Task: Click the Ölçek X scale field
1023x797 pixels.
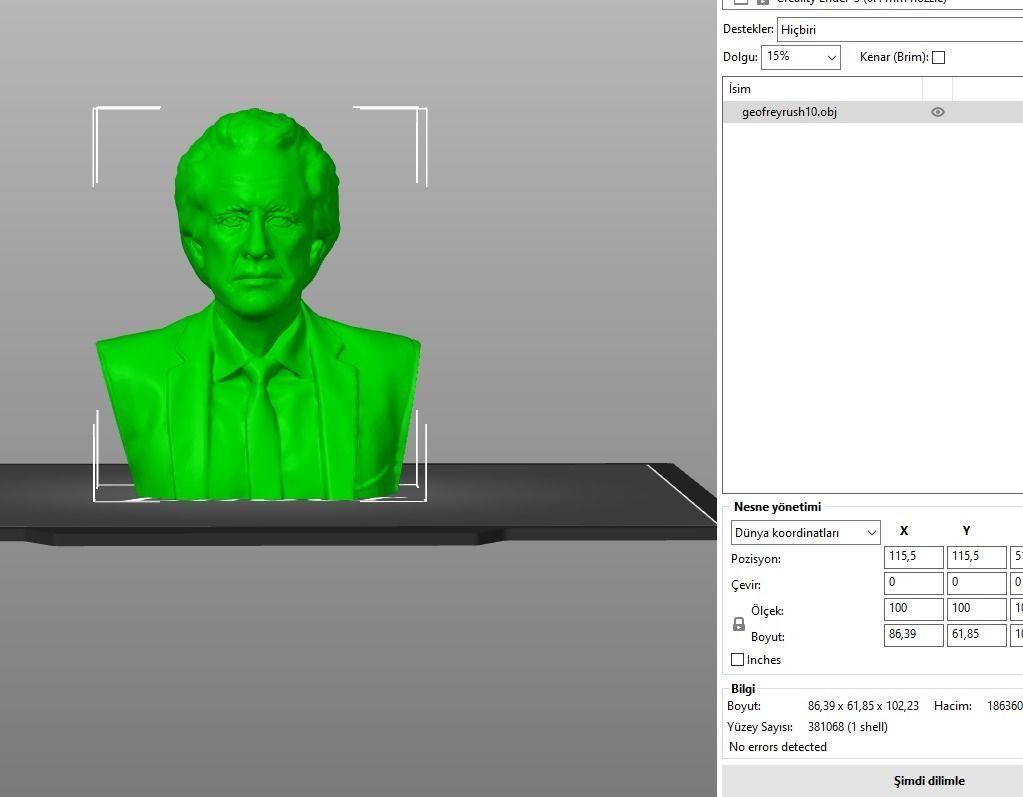Action: (913, 609)
